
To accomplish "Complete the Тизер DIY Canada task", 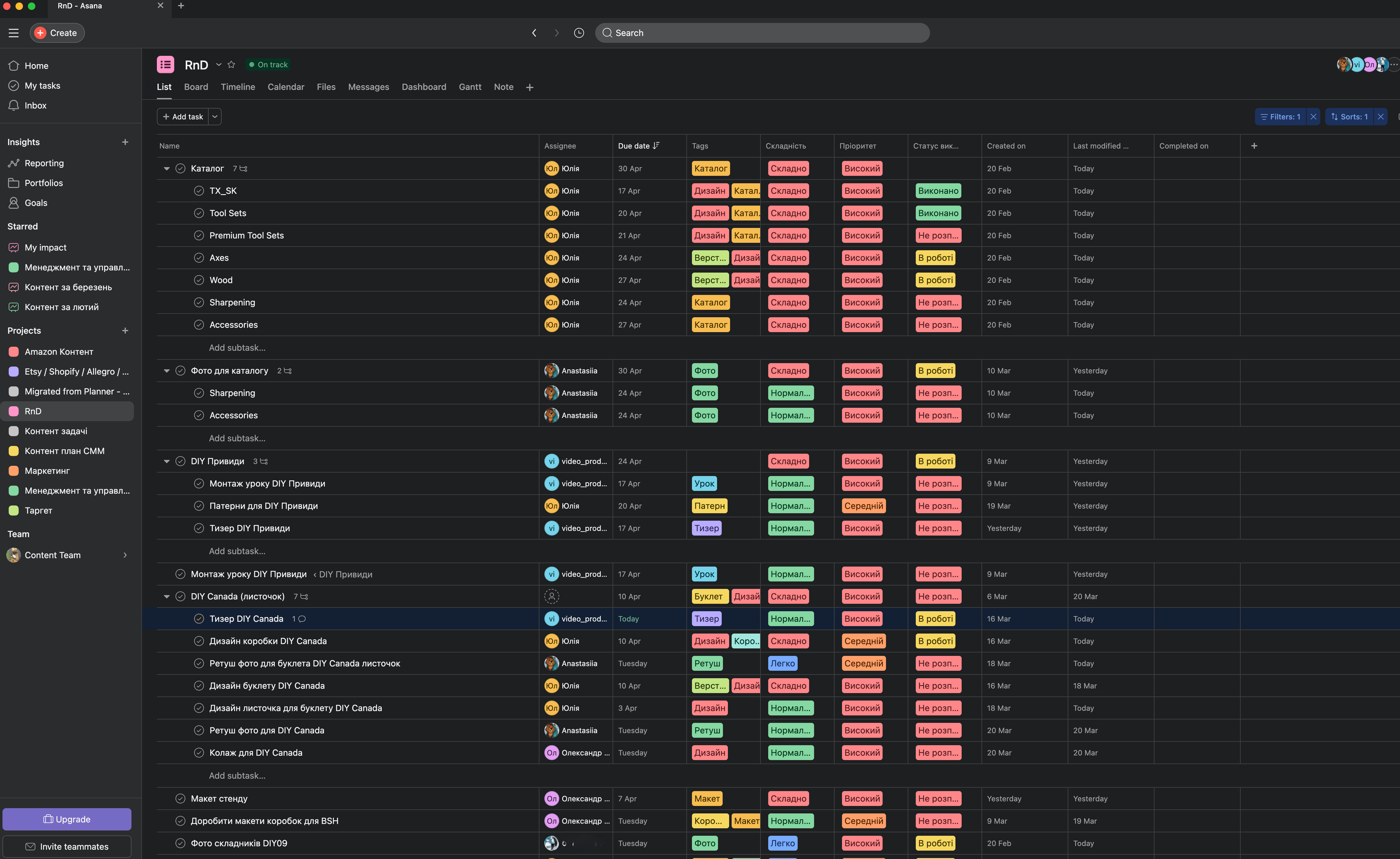I will coord(199,619).
